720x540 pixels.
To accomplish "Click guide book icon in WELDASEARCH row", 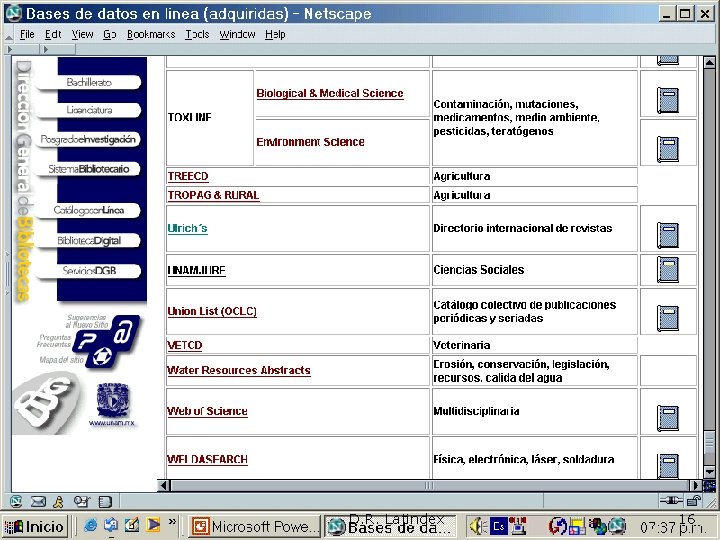I will coord(668,466).
